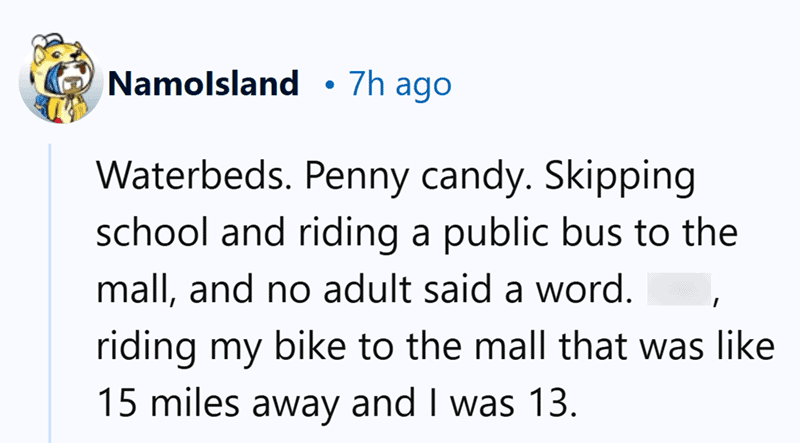The width and height of the screenshot is (800, 443).
Task: Open the NamoIsland username link
Action: (203, 84)
